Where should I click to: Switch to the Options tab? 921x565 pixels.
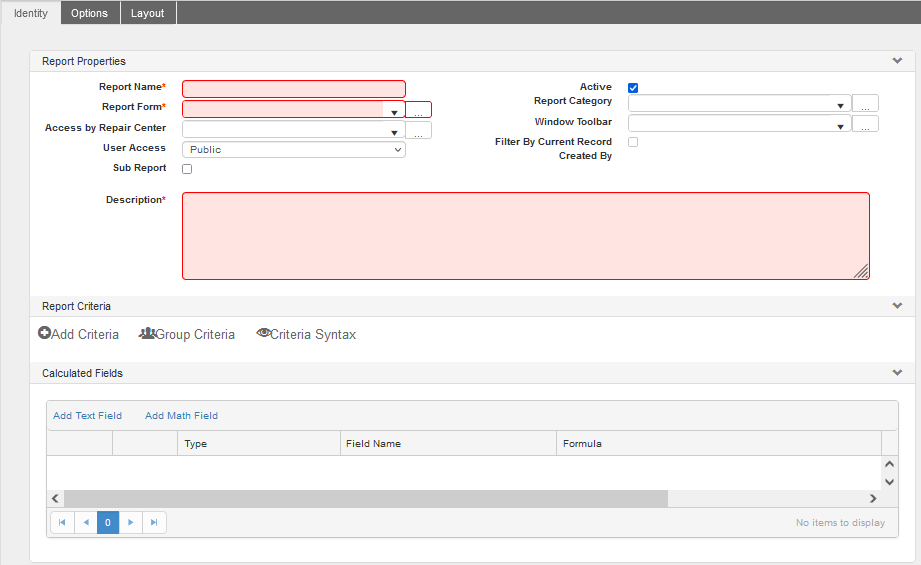pos(90,13)
